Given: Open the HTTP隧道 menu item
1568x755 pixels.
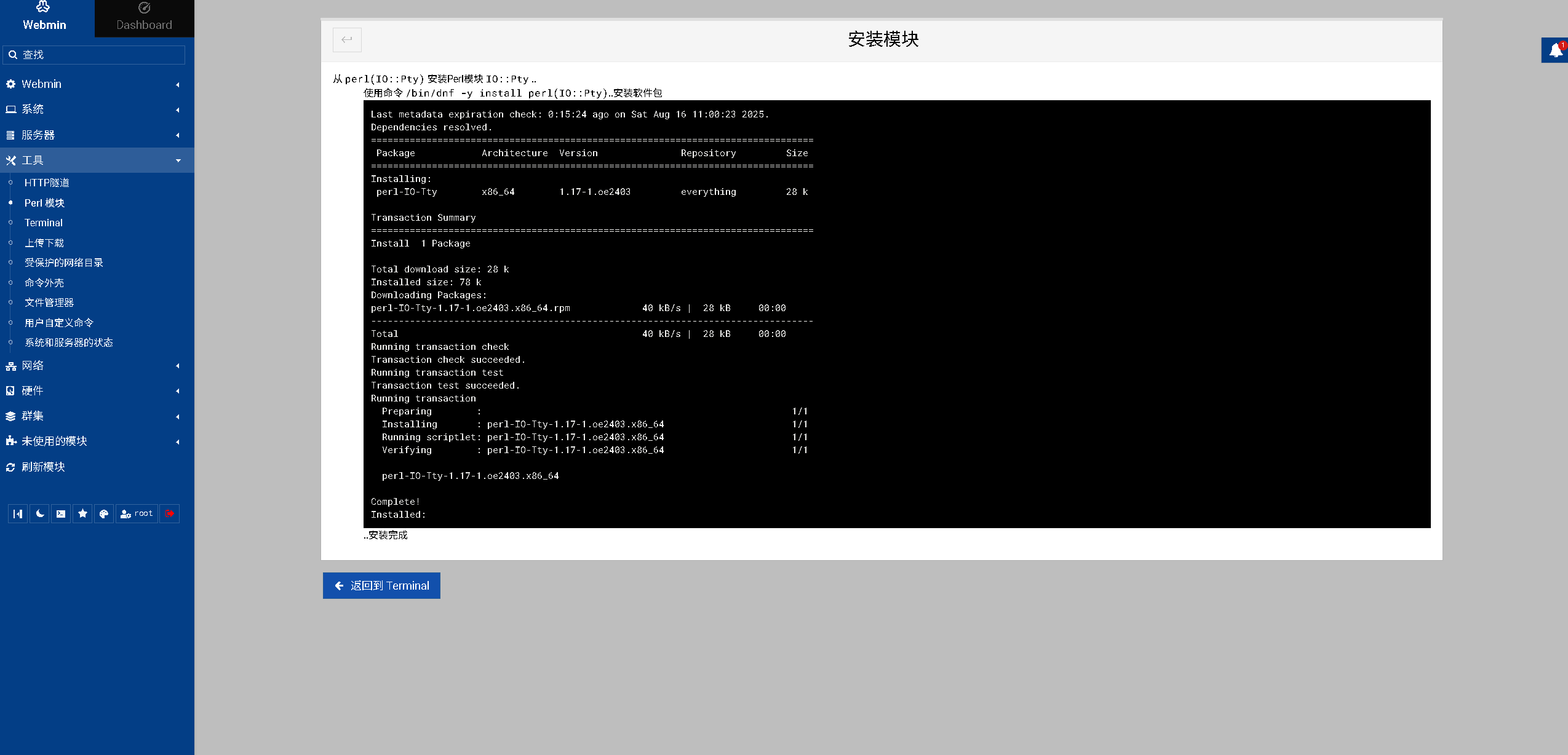Looking at the screenshot, I should click(x=47, y=183).
